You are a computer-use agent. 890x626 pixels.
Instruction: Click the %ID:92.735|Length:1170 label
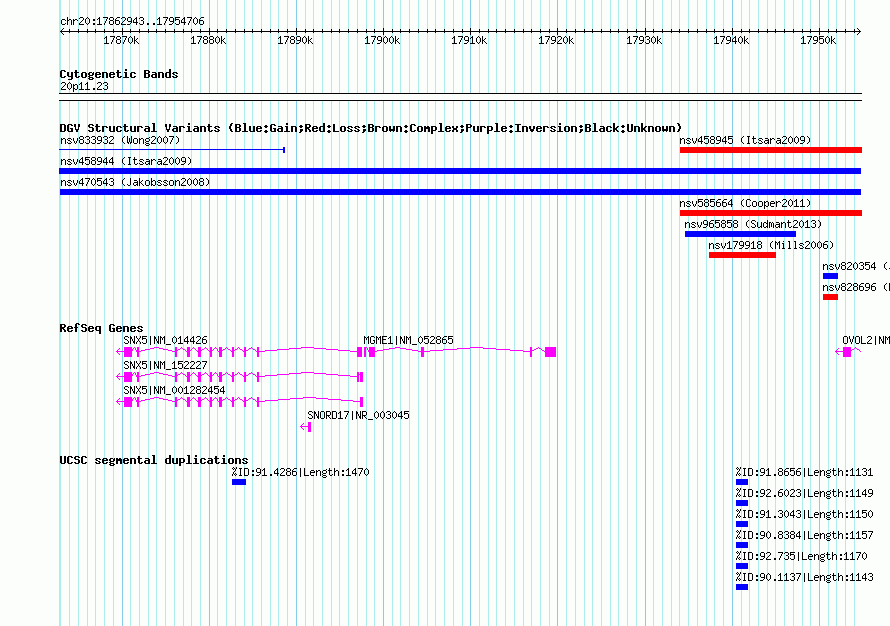coord(801,556)
